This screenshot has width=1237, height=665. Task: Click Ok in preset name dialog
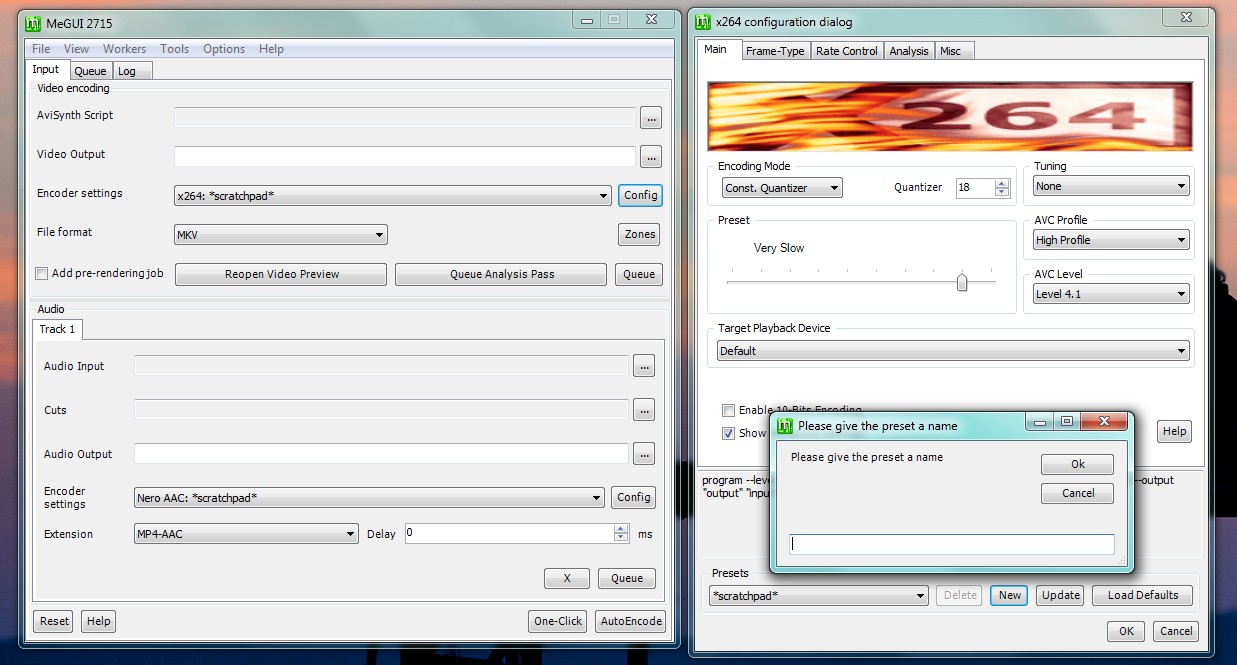coord(1078,464)
